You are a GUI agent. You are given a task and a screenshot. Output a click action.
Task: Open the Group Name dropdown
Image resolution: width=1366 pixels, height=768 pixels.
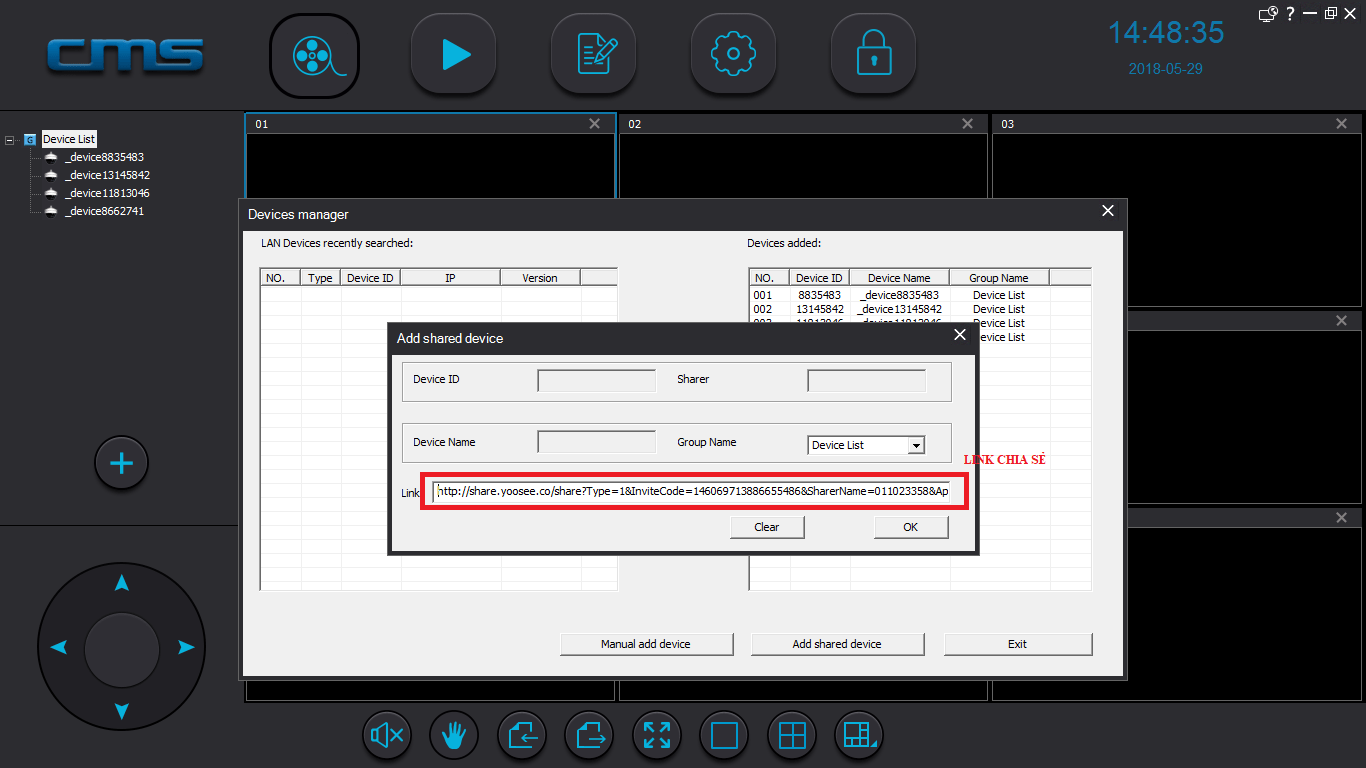coord(916,445)
